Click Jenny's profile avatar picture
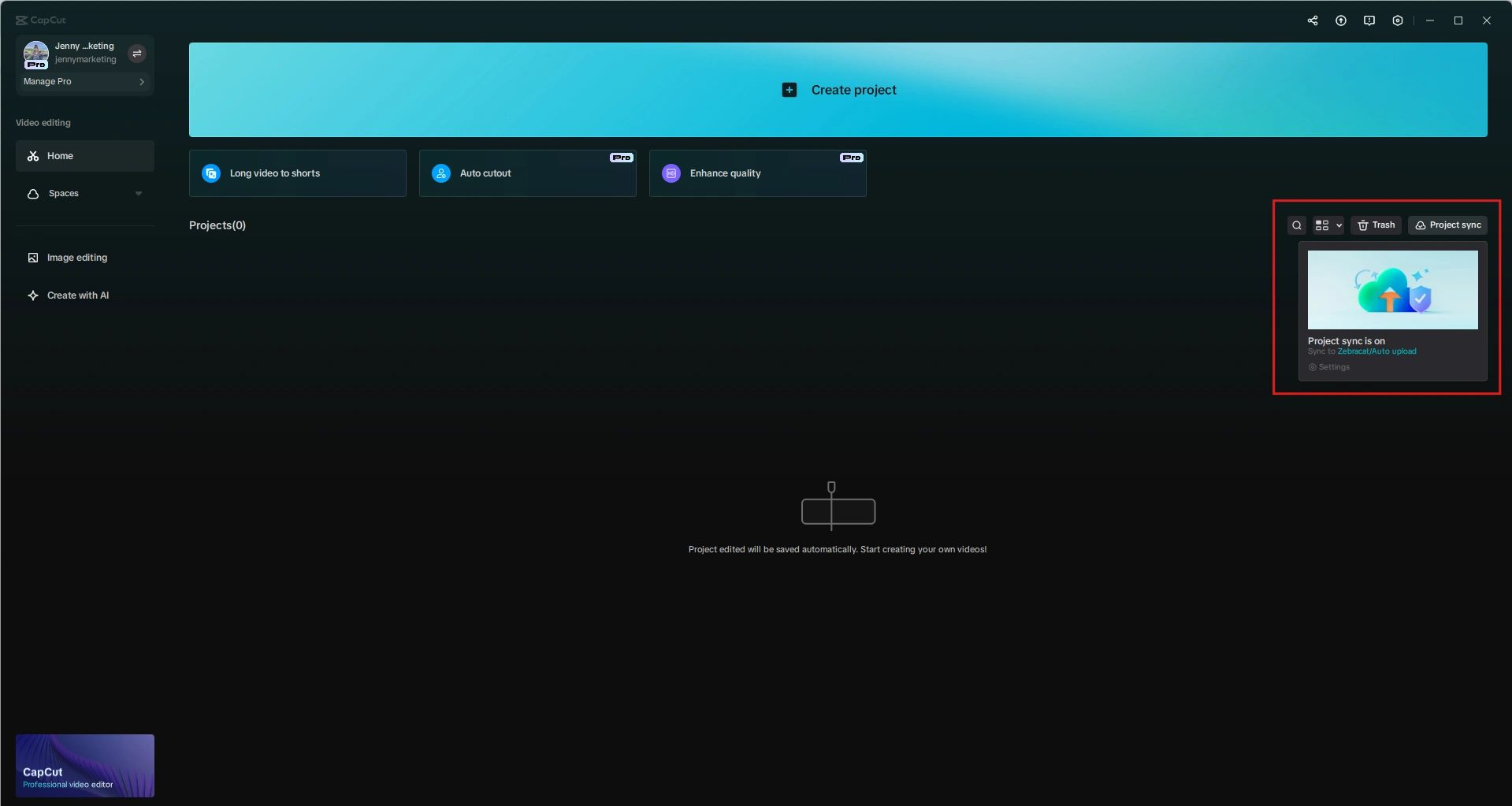Image resolution: width=1512 pixels, height=806 pixels. [x=36, y=54]
